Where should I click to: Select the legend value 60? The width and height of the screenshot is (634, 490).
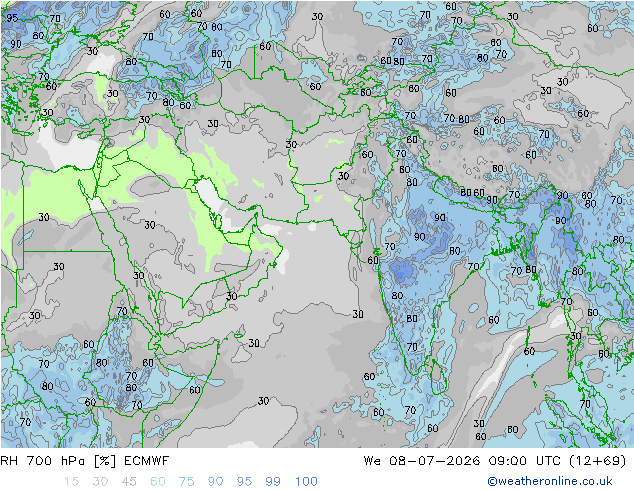tap(158, 482)
